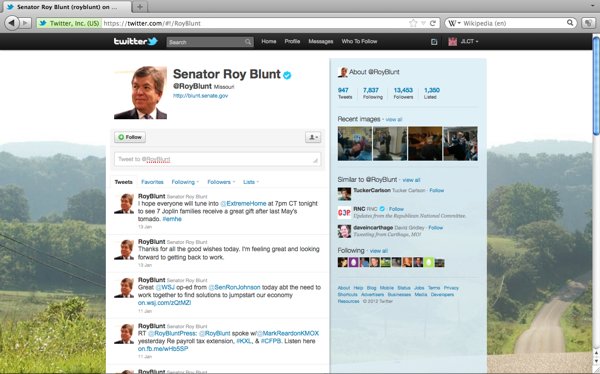This screenshot has height=374, width=600.
Task: Click the Twitter search magnifier icon
Action: click(x=248, y=42)
